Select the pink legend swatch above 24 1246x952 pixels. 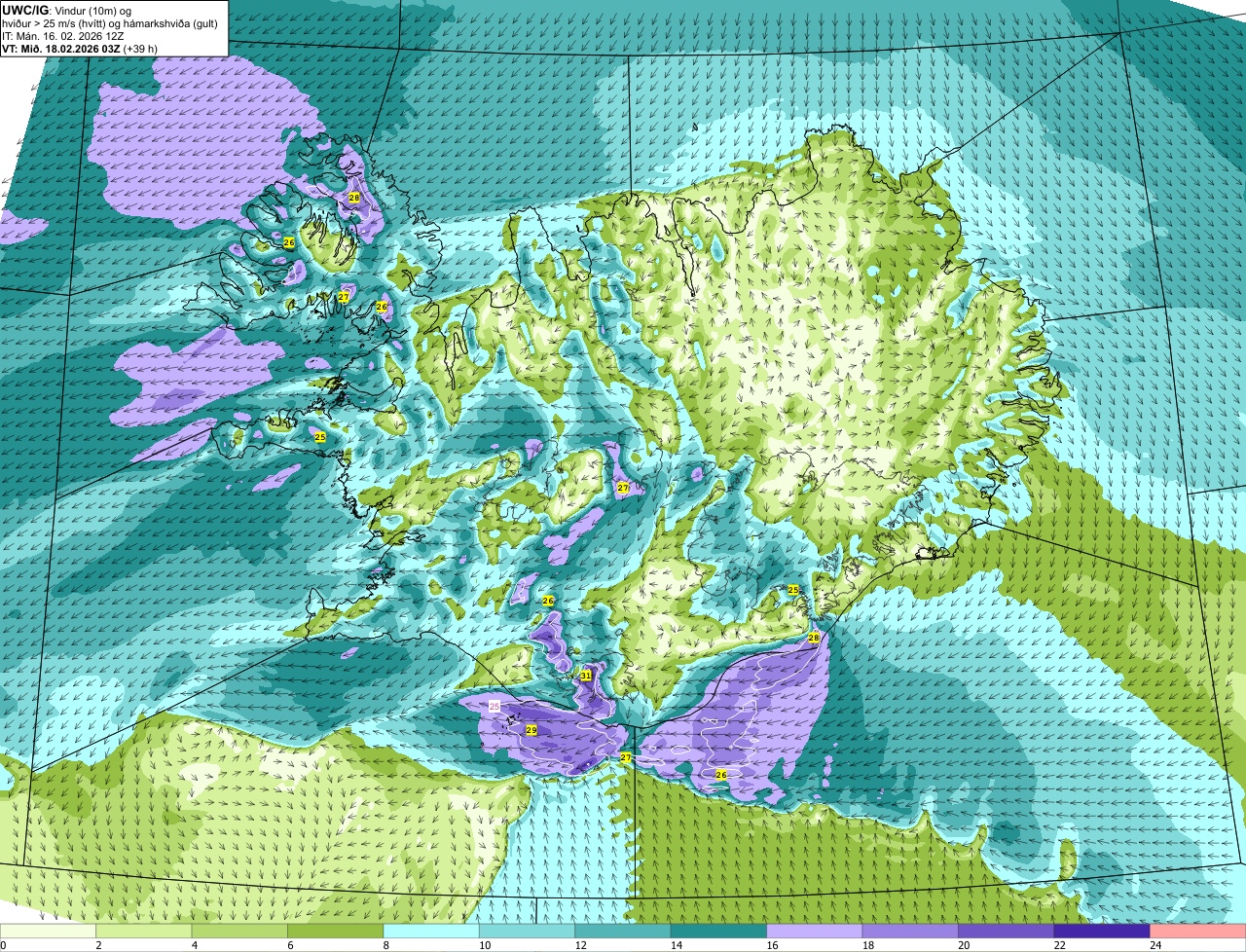1198,931
